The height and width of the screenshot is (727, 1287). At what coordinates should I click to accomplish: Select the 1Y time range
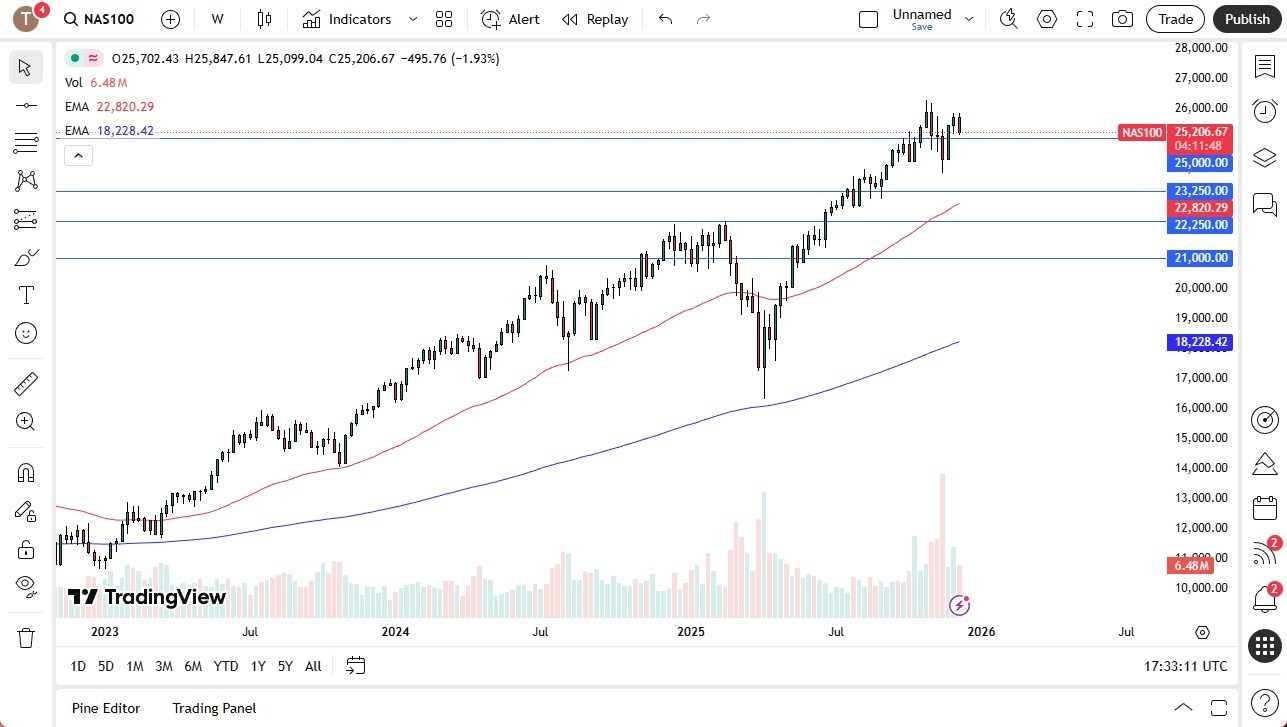(x=258, y=666)
